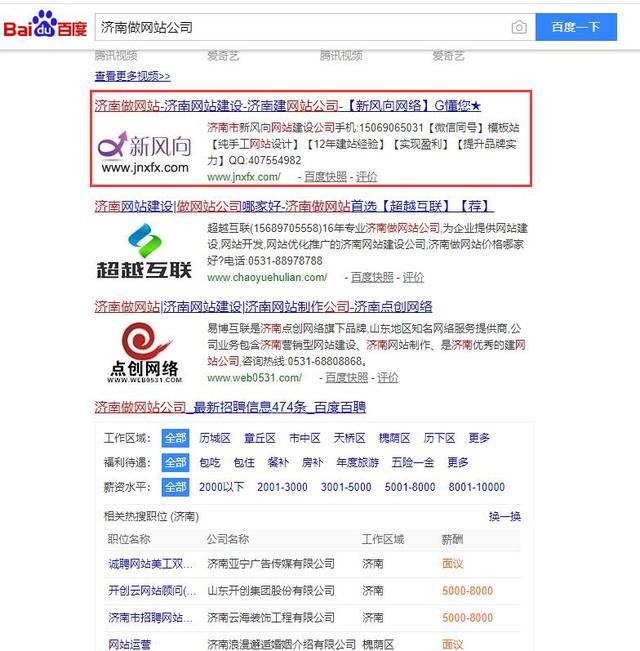Expand 更多 in 工作区域 row
The height and width of the screenshot is (651, 640).
click(x=479, y=438)
